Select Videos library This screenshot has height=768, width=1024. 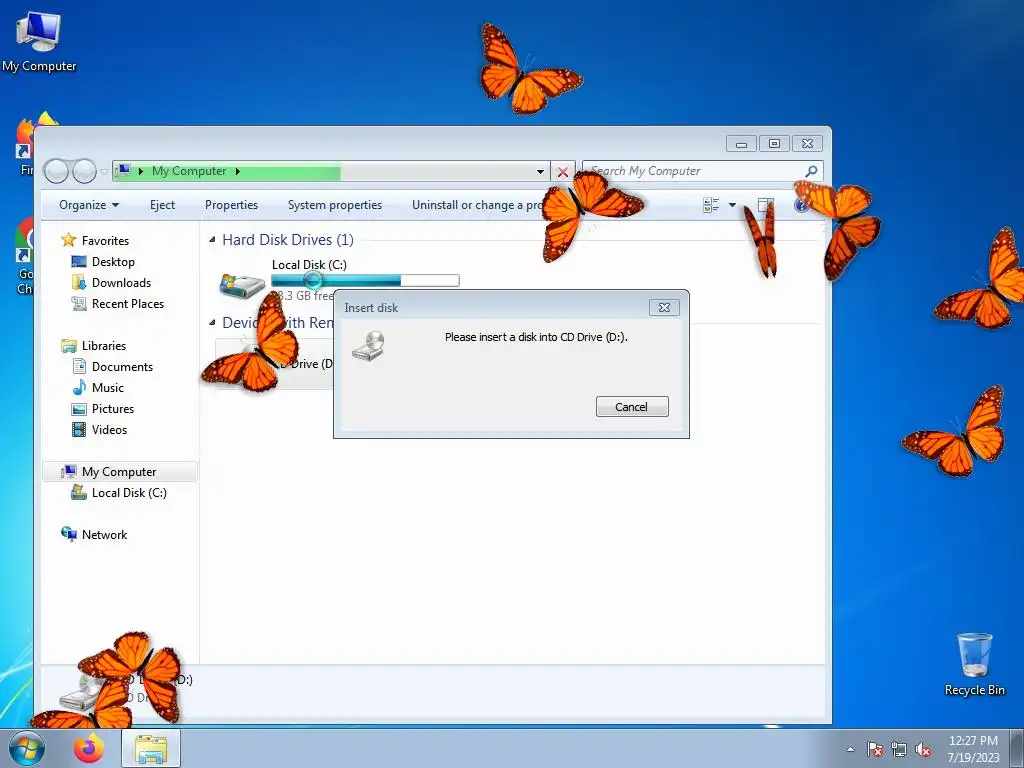[109, 430]
